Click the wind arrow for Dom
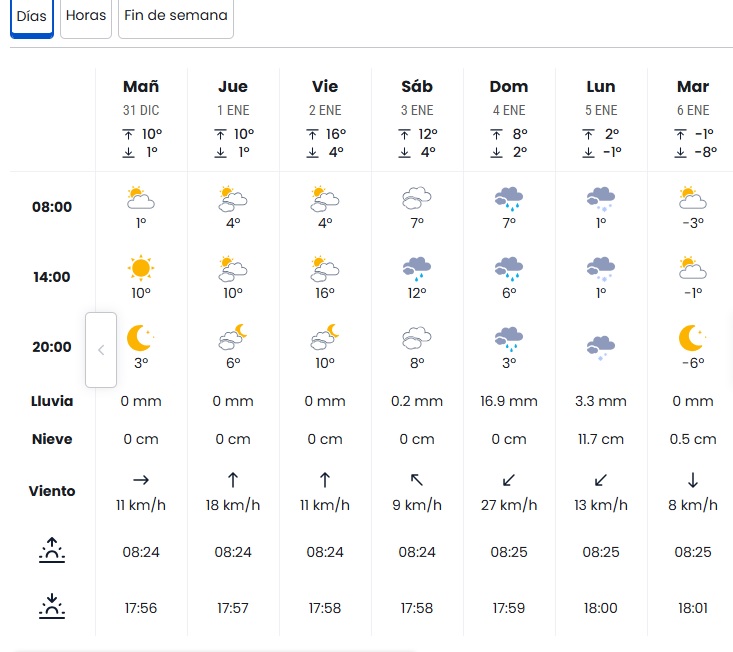The height and width of the screenshot is (652, 733). (509, 480)
